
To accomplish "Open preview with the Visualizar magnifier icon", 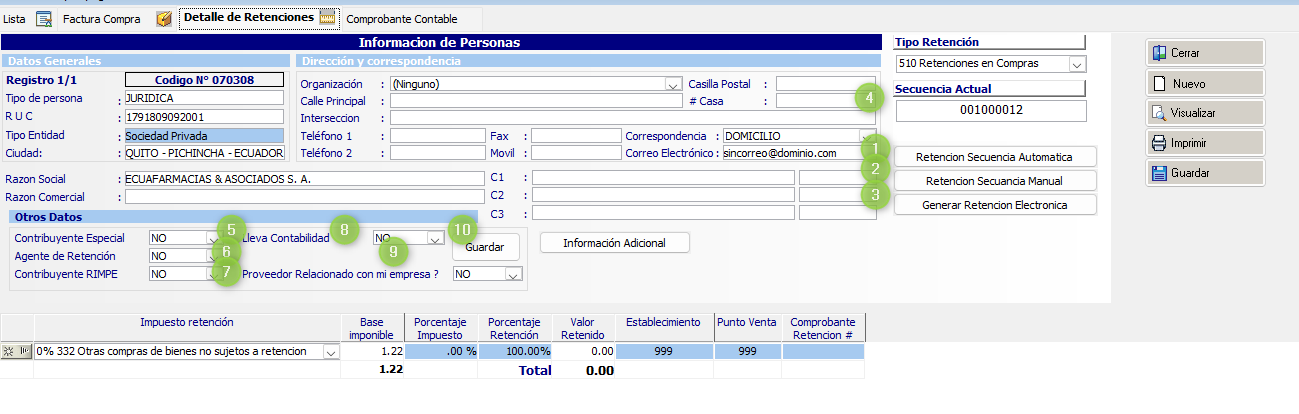I will pyautogui.click(x=1160, y=113).
